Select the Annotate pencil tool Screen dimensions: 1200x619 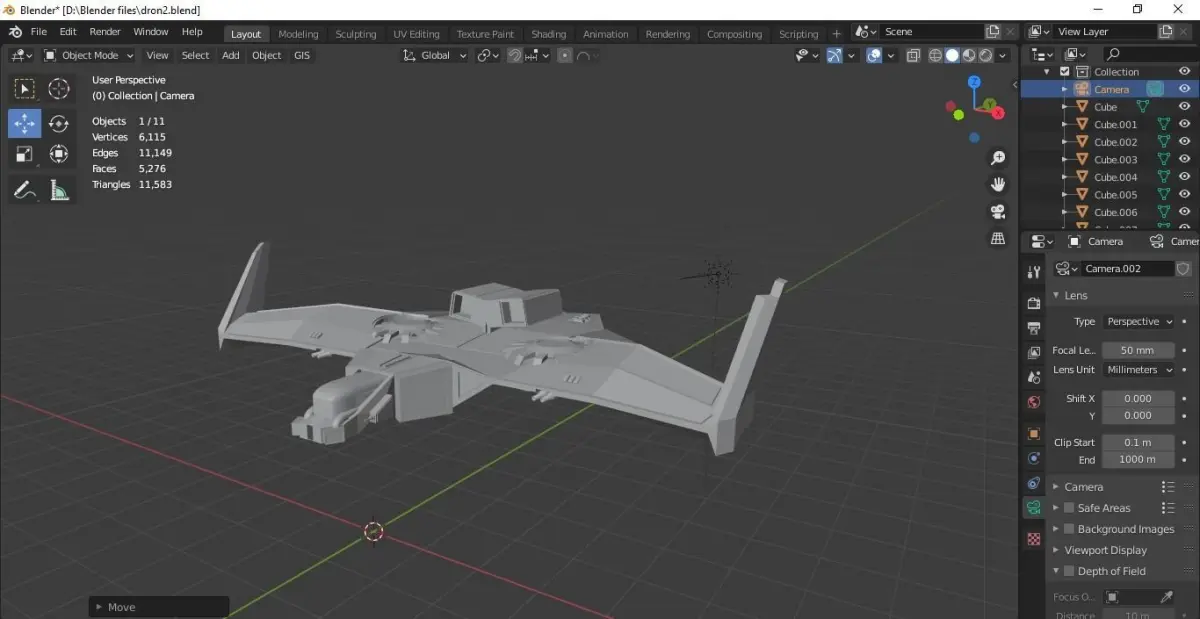click(25, 189)
